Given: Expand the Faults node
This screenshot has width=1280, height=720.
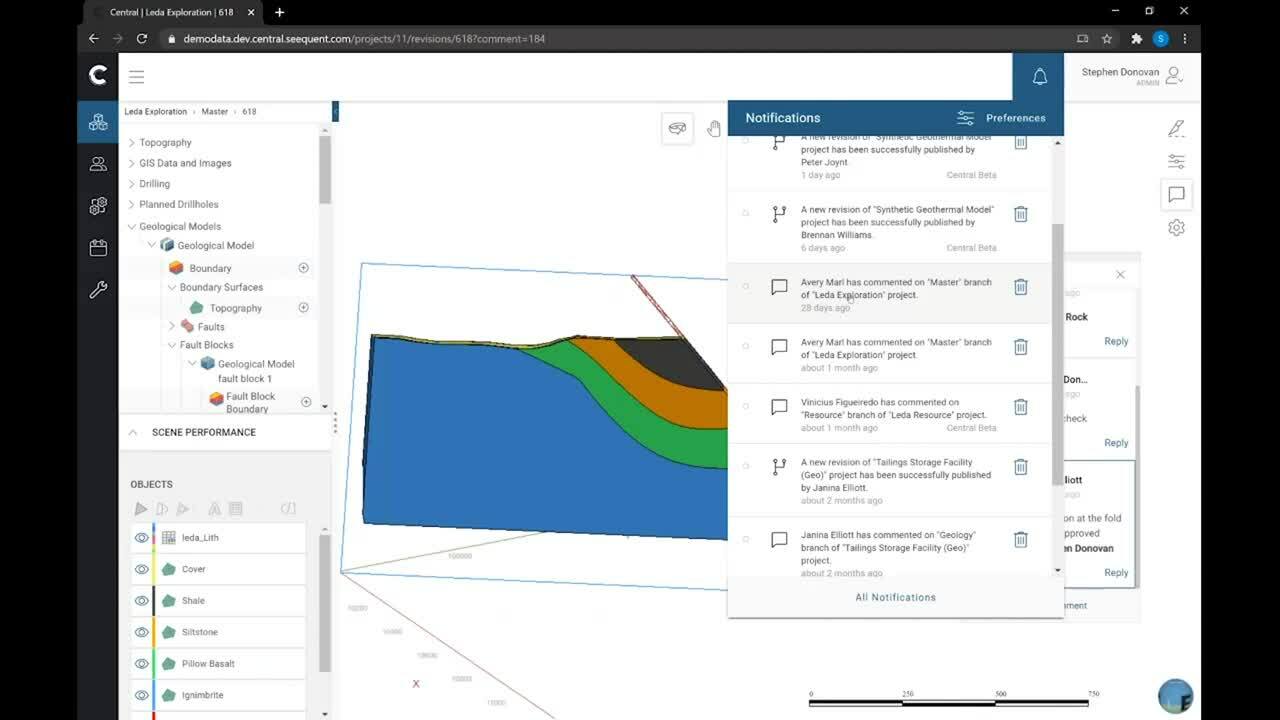Looking at the screenshot, I should tap(172, 326).
